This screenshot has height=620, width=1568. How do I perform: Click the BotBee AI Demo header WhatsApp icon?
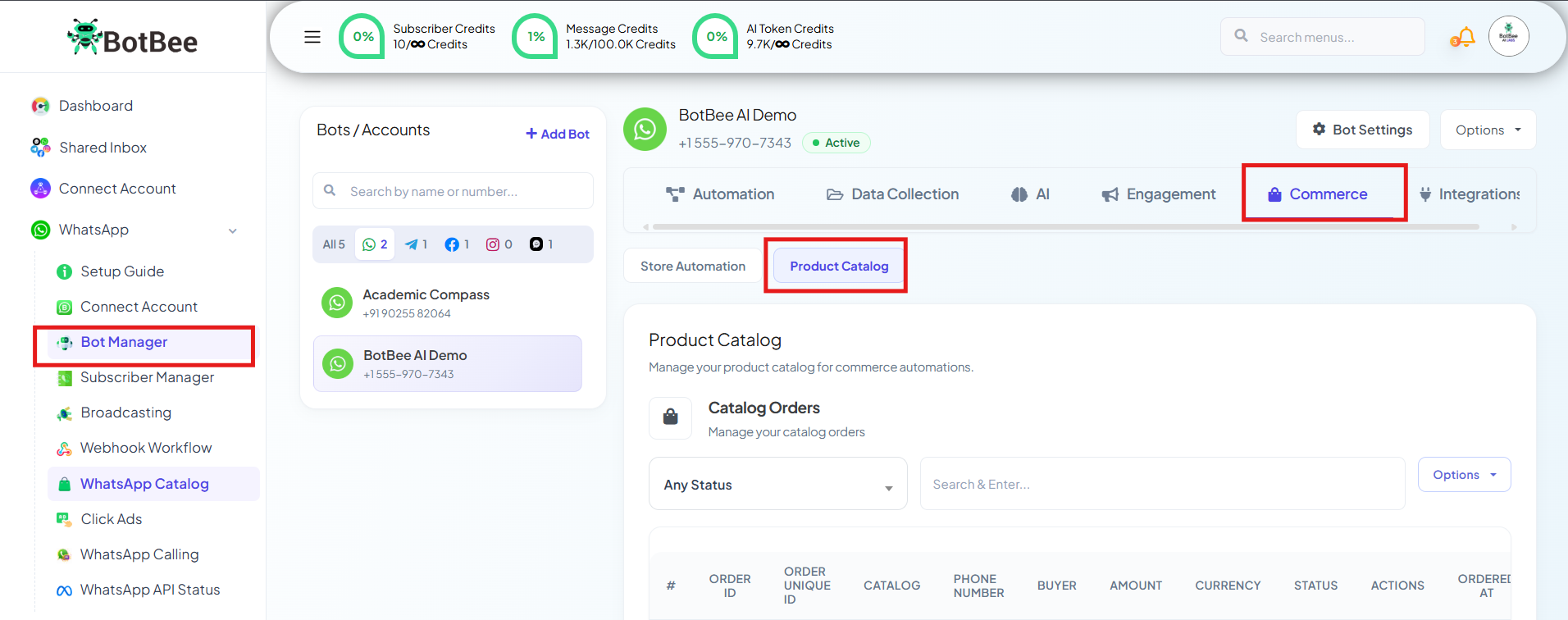click(645, 129)
